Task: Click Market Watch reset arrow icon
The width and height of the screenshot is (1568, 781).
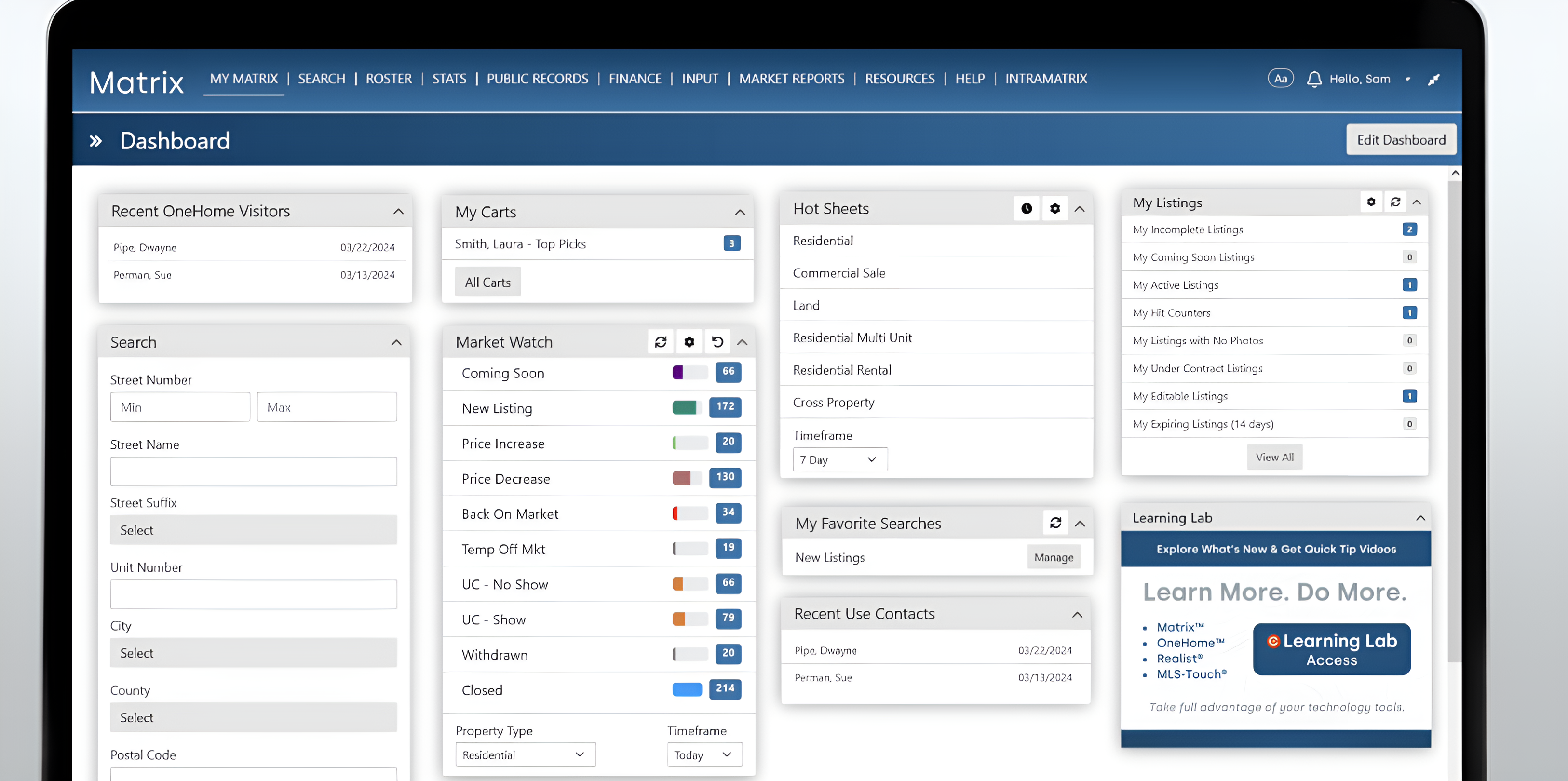Action: pyautogui.click(x=717, y=342)
